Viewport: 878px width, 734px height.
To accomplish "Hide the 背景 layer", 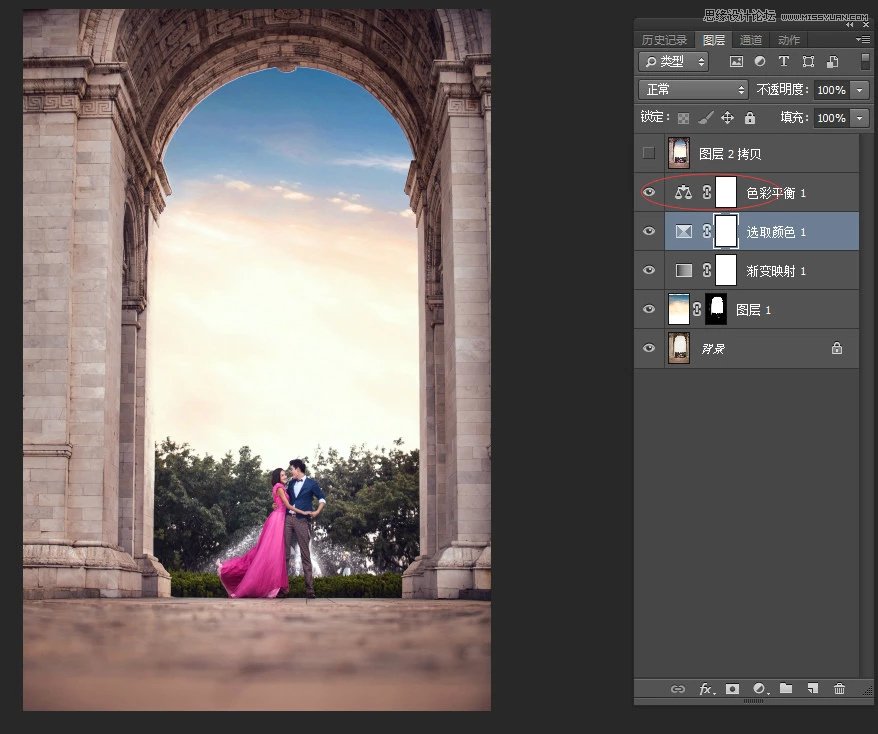I will 649,348.
